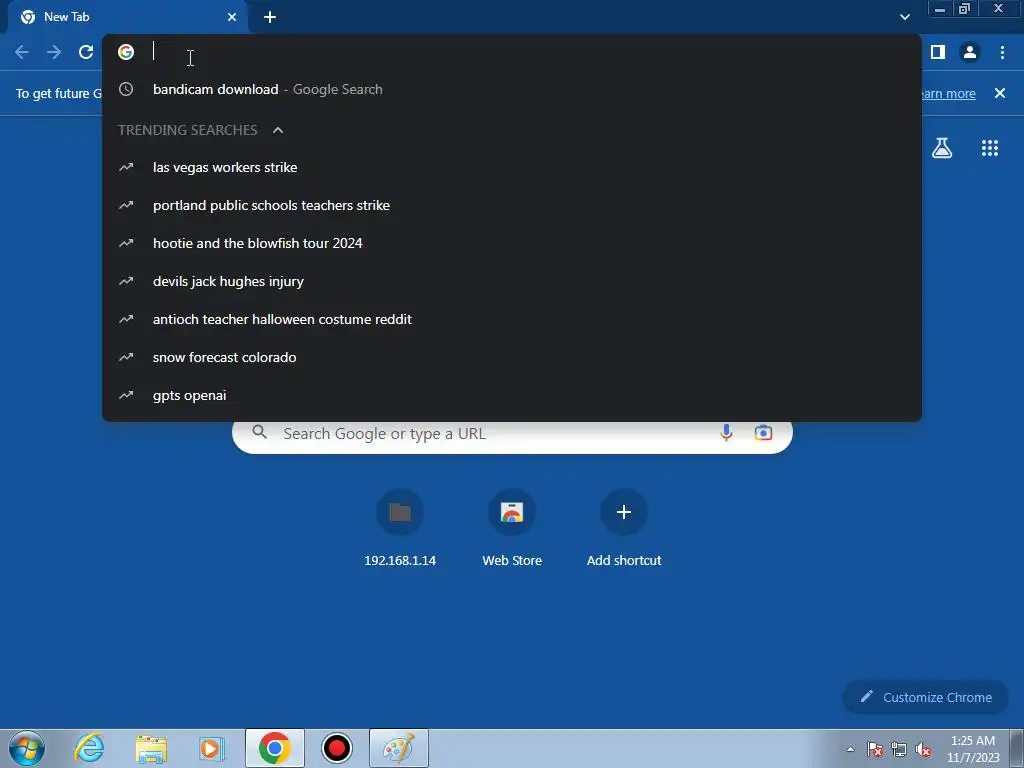
Task: Launch Internet Explorer from taskbar
Action: (x=89, y=748)
